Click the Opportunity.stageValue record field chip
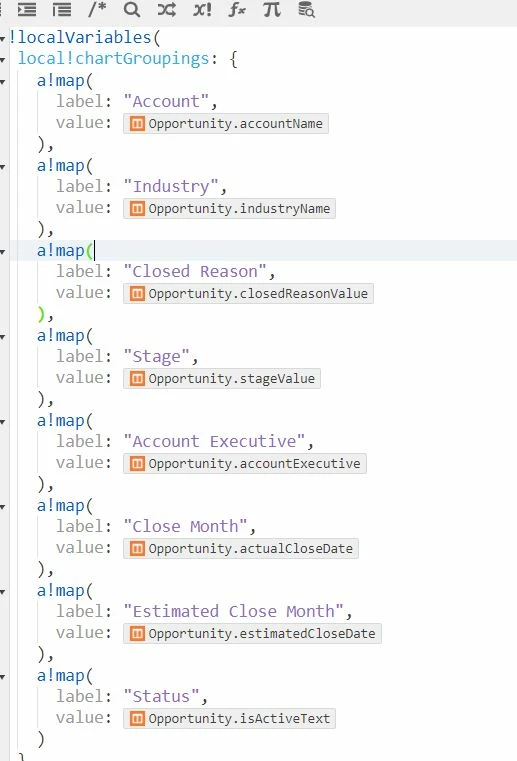The height and width of the screenshot is (761, 517). click(222, 379)
